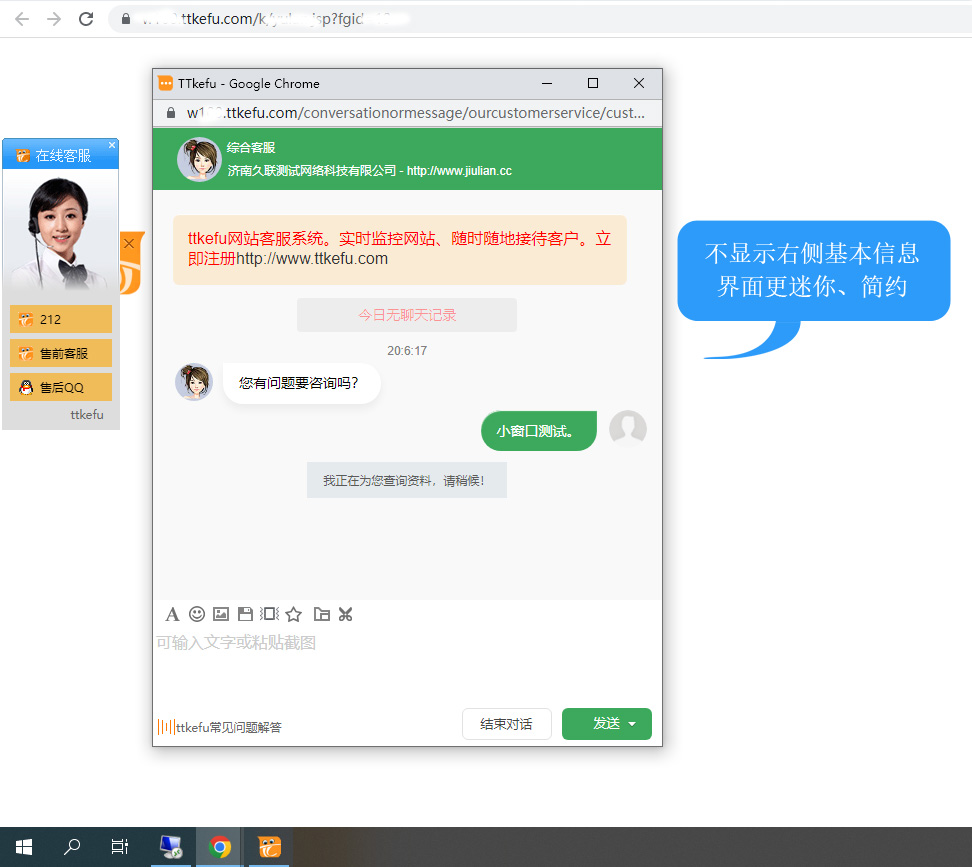Open Windows taskbar search

[x=72, y=847]
